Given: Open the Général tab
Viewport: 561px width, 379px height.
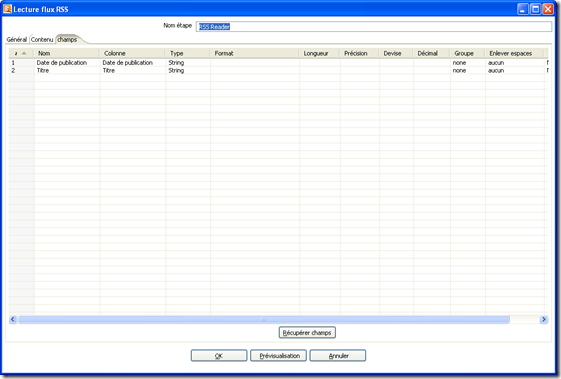Looking at the screenshot, I should coord(16,39).
